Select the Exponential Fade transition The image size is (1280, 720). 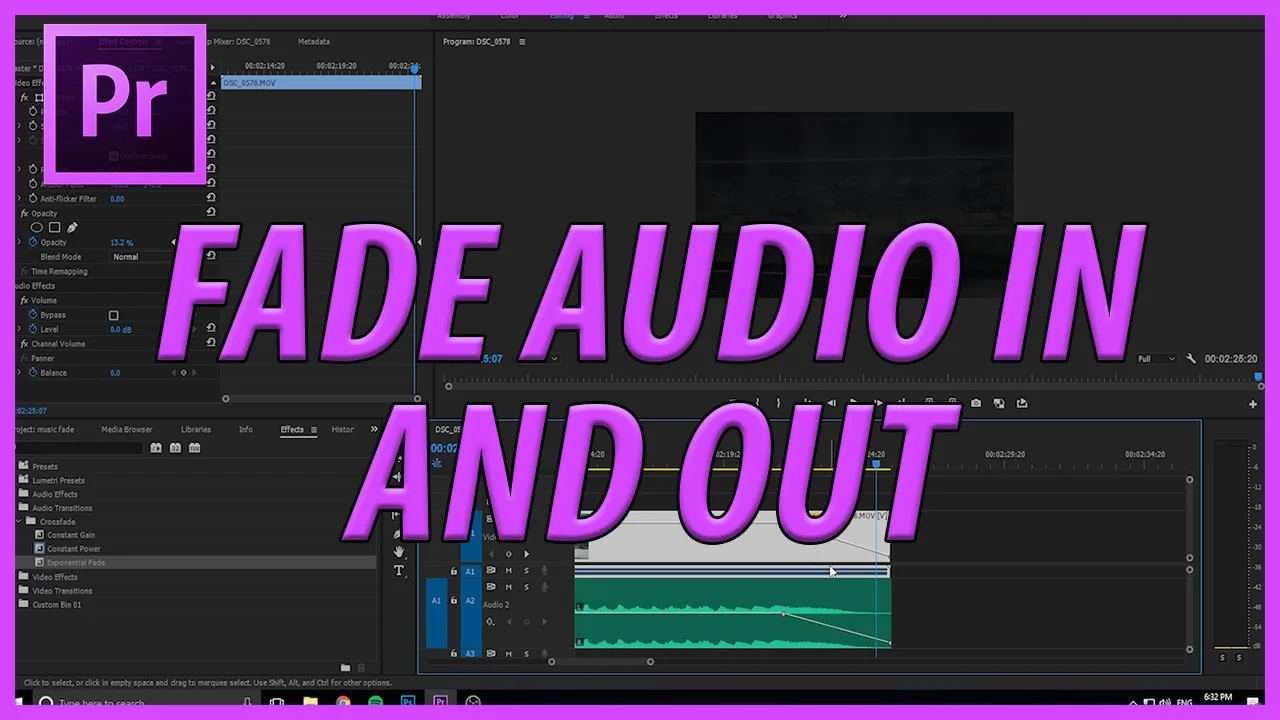coord(76,562)
